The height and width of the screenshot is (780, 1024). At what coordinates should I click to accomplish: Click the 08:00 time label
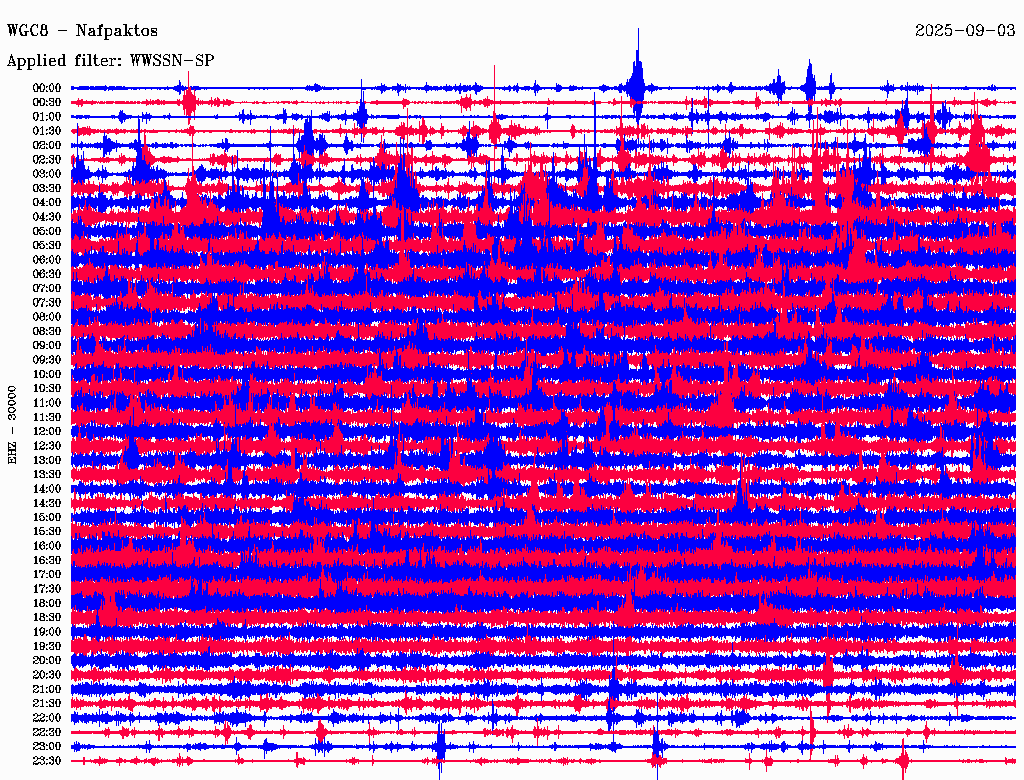point(47,317)
